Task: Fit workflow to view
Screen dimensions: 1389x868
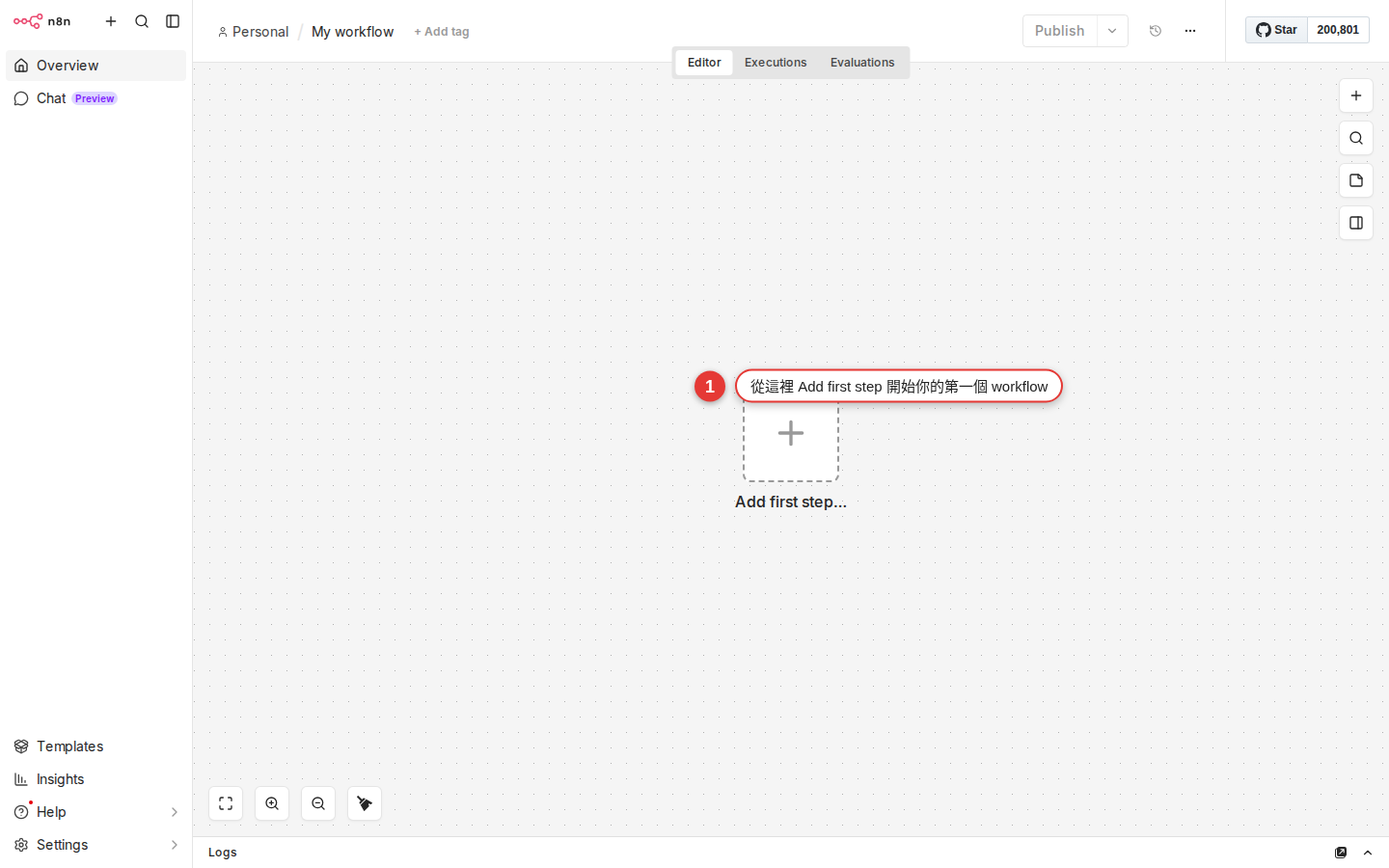Action: 226,803
